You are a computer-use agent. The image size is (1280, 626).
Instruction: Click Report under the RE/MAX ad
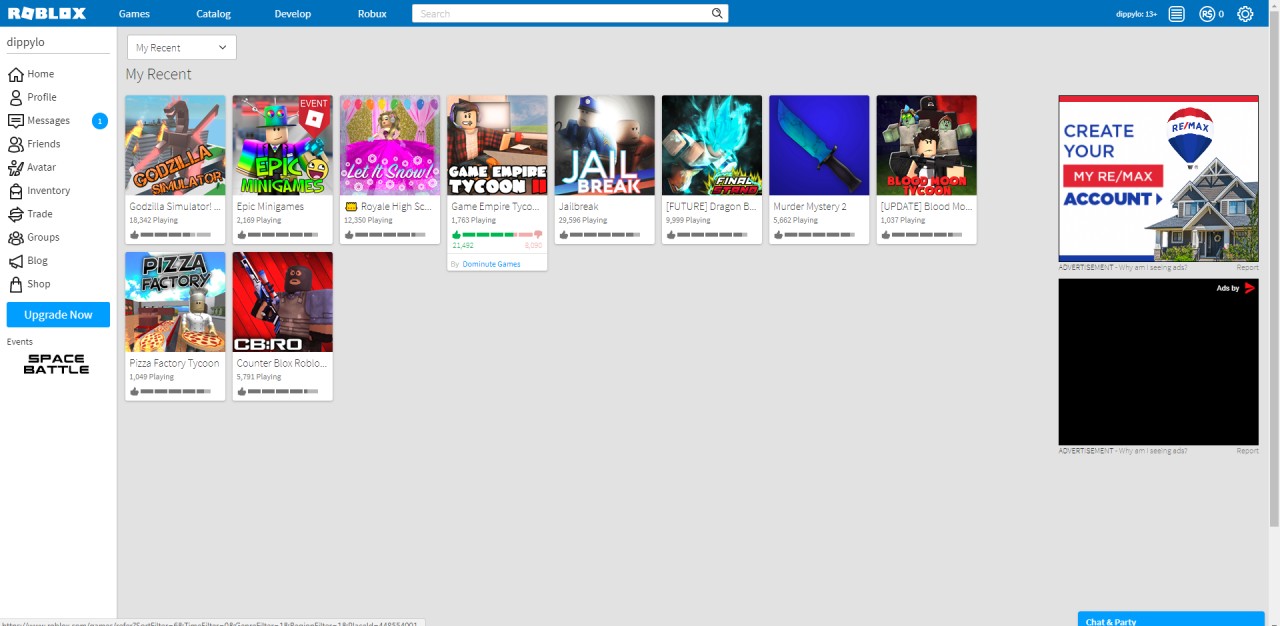(1247, 268)
